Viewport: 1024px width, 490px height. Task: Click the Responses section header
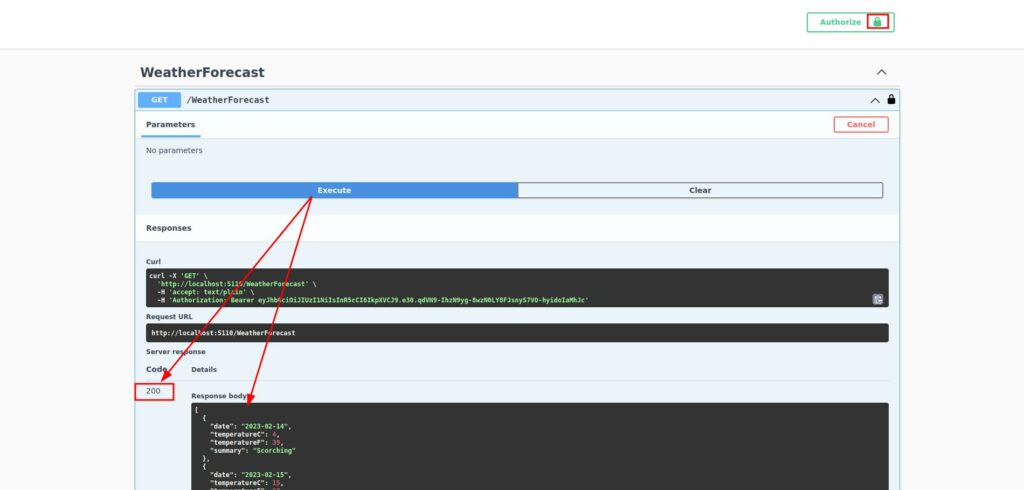tap(168, 228)
